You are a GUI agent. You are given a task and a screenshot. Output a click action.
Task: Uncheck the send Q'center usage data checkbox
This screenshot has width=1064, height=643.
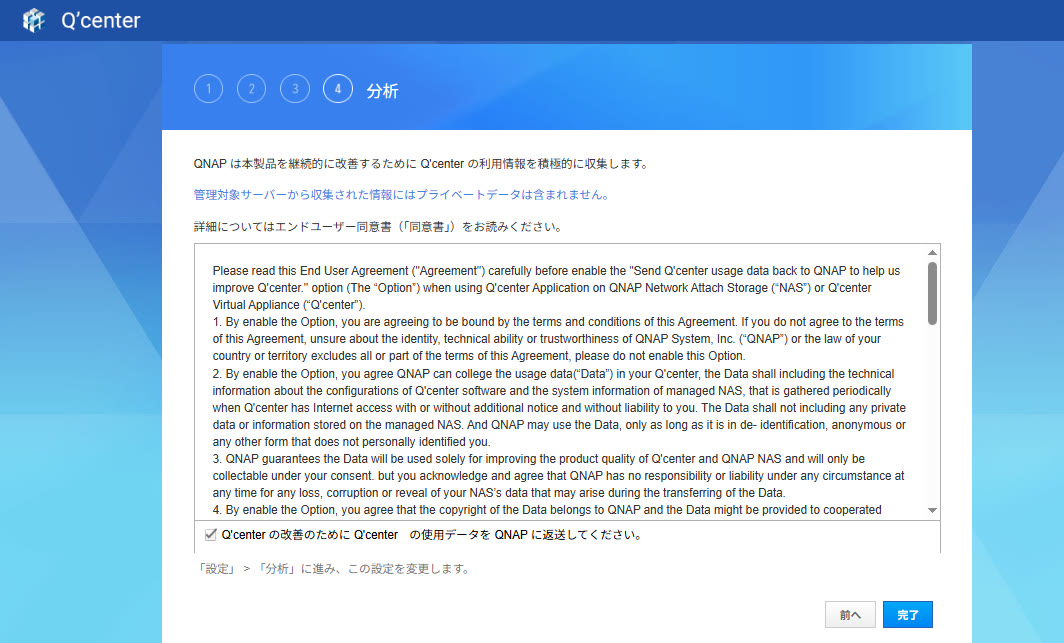(x=210, y=534)
